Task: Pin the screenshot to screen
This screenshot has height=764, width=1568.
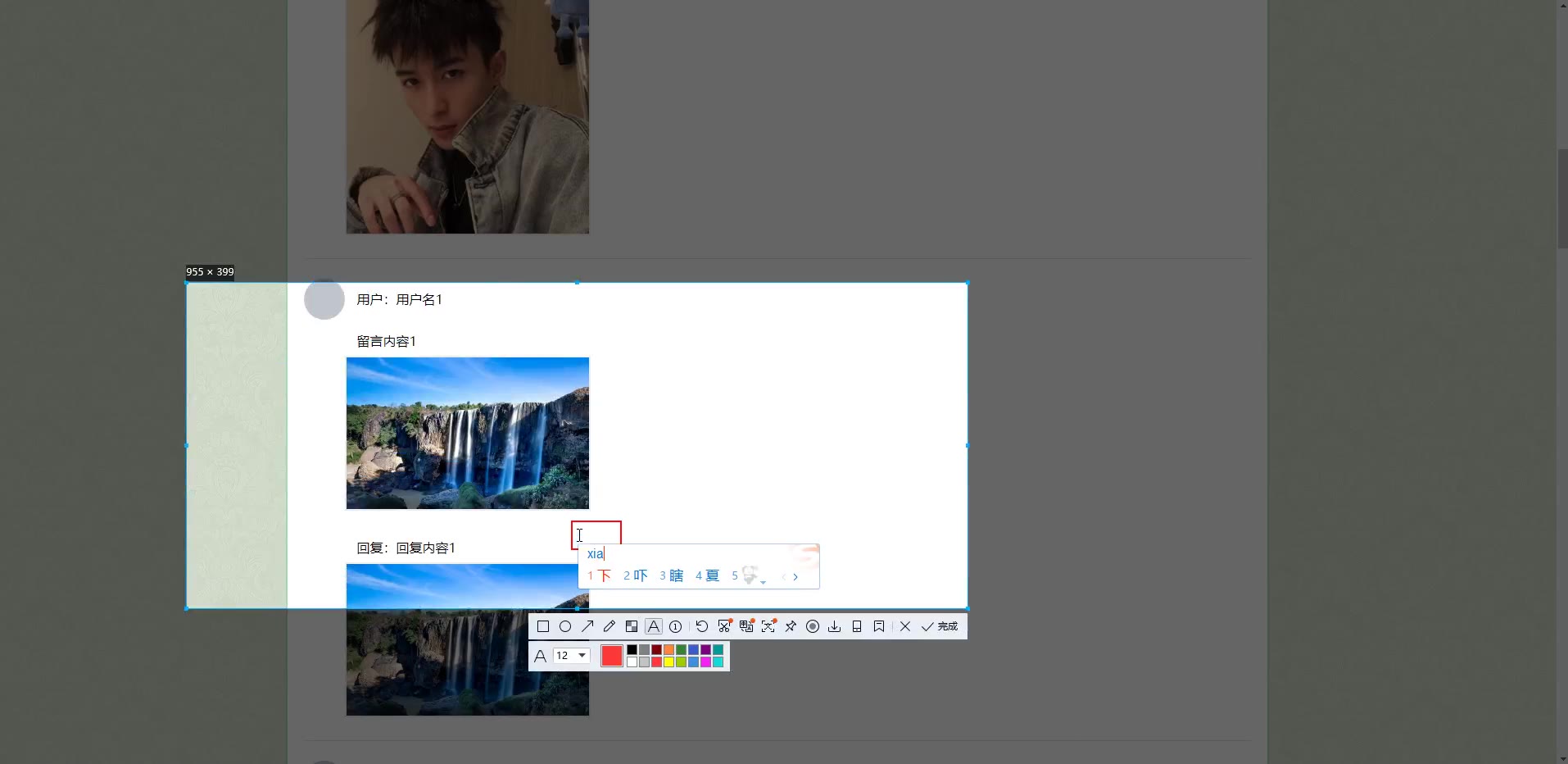Action: (x=791, y=626)
